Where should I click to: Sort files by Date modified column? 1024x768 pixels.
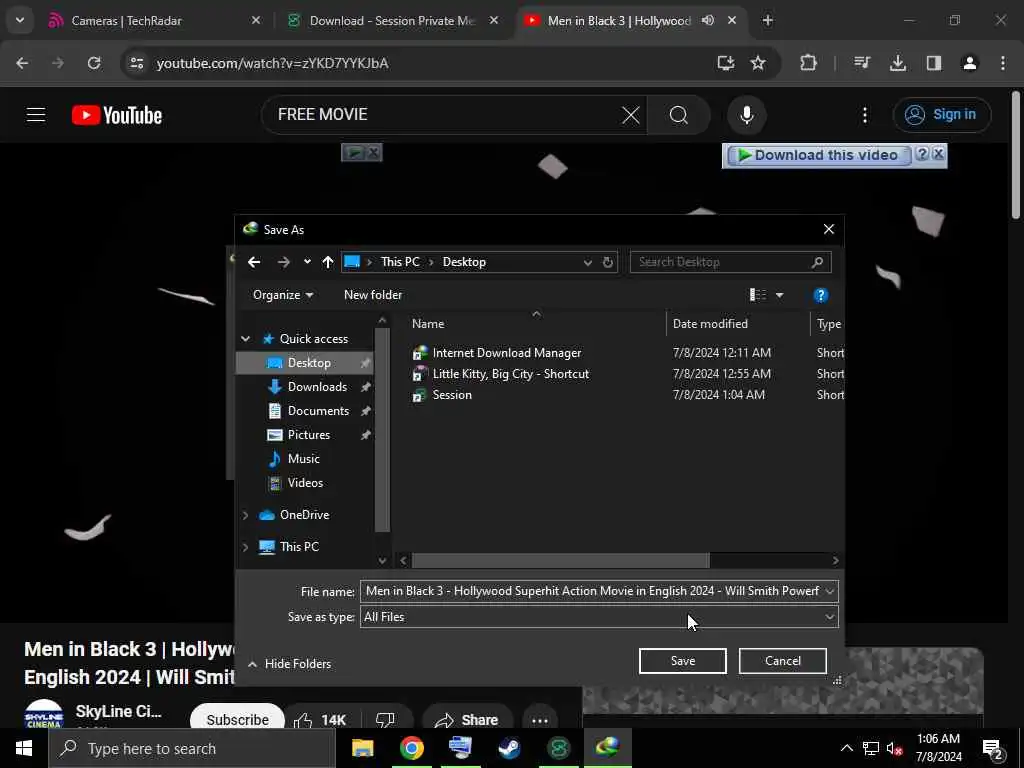[x=710, y=324]
